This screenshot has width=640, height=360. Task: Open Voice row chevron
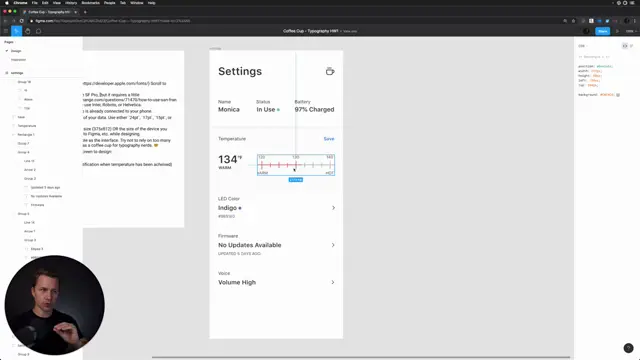point(333,282)
